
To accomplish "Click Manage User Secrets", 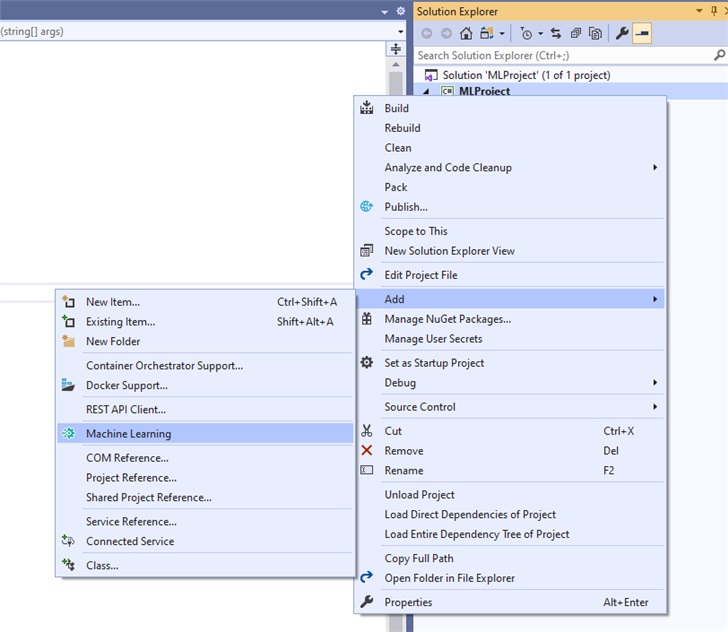I will [511, 339].
